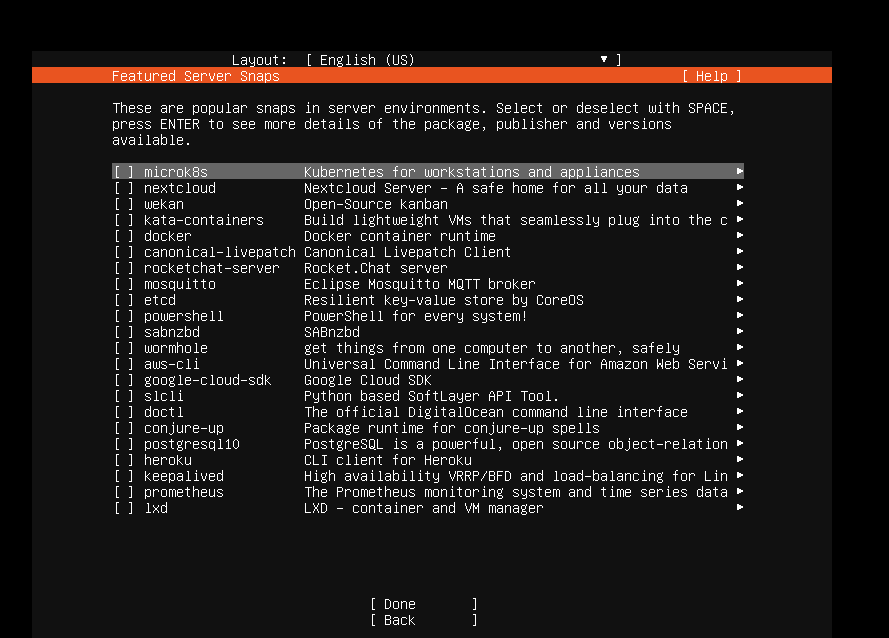Show details arrow for mosquitto row
Viewport: 889px width, 638px height.
(x=739, y=284)
